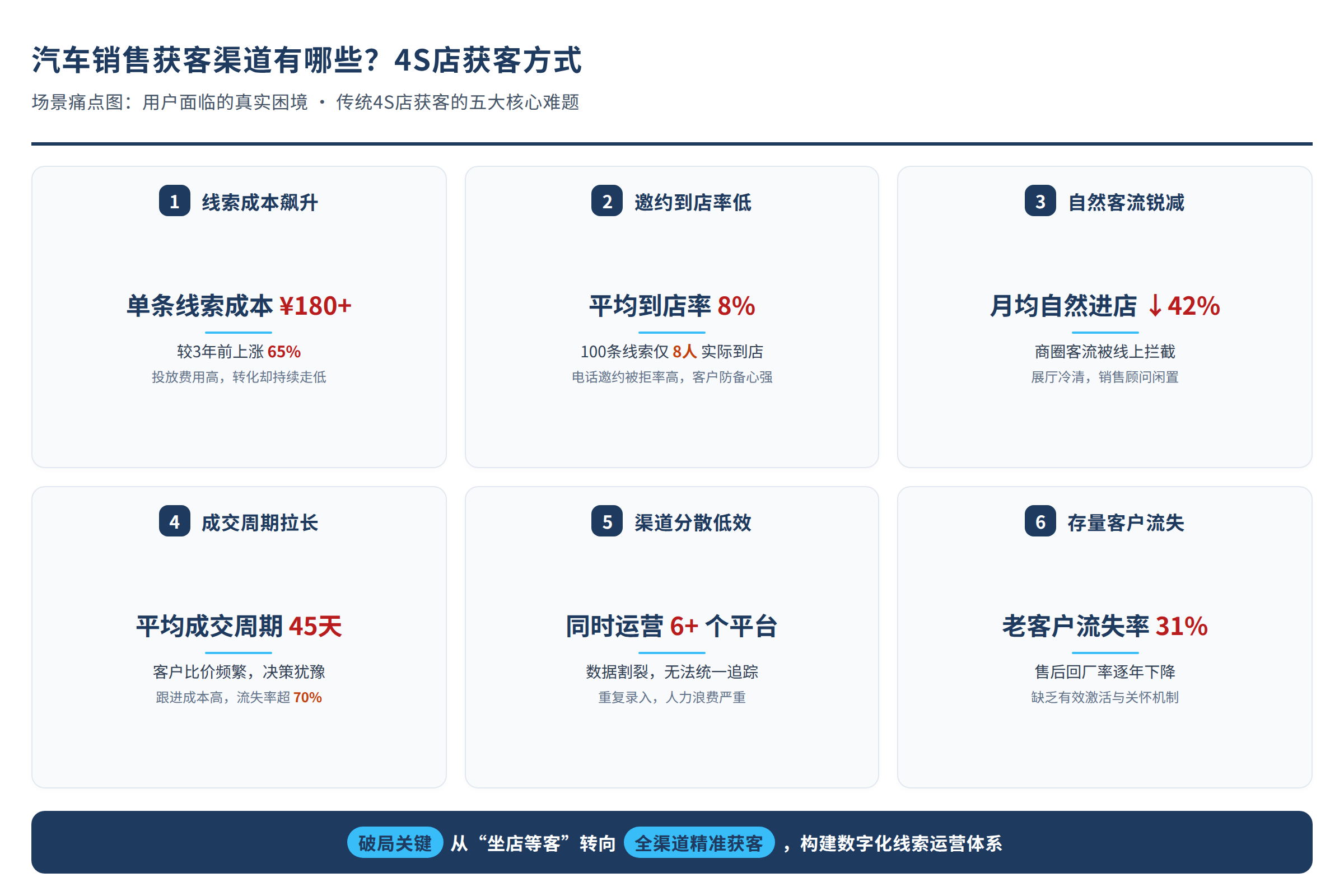Click the line 售后回厂率逐年下降
The width and height of the screenshot is (1344, 896).
[1104, 671]
